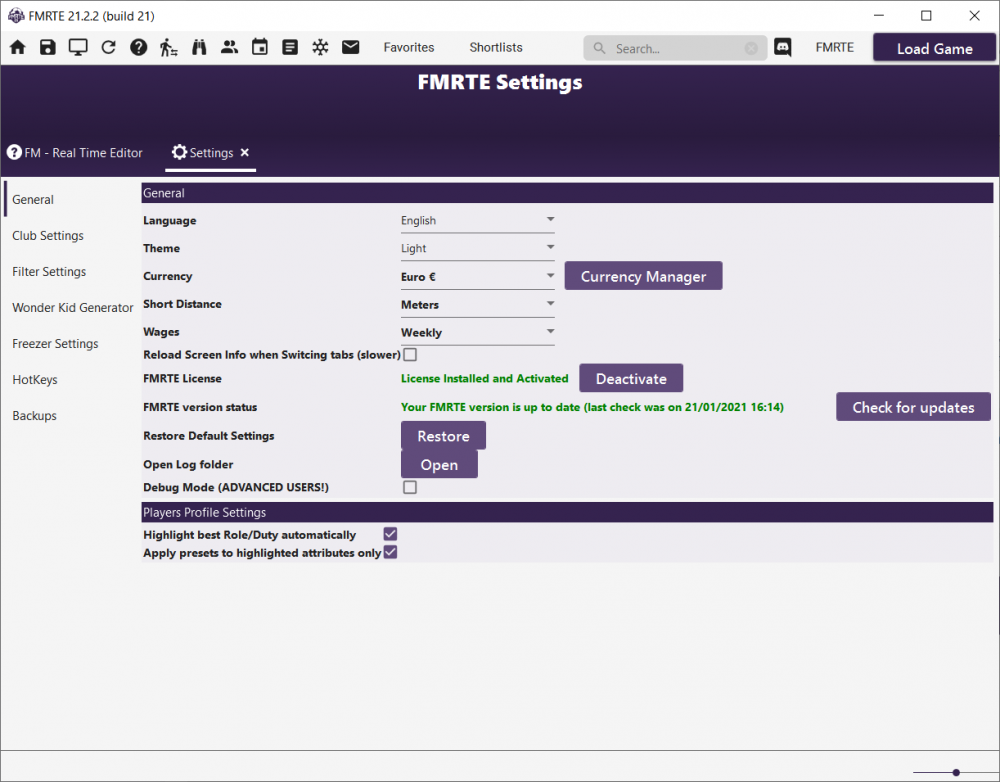Click the Discord icon next to search
This screenshot has height=782, width=1000.
pos(783,47)
